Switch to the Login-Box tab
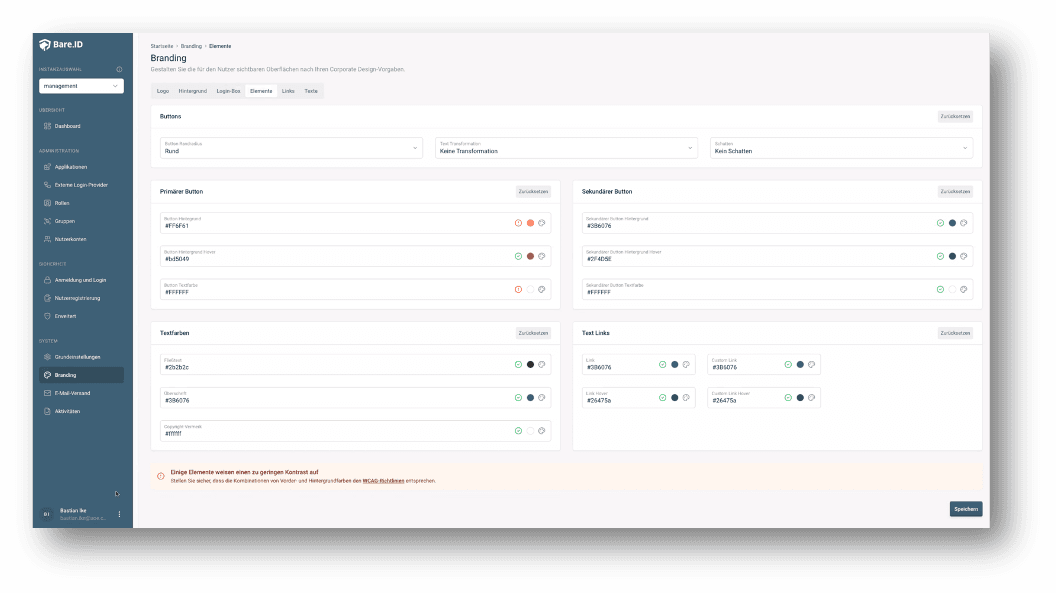 click(x=228, y=91)
